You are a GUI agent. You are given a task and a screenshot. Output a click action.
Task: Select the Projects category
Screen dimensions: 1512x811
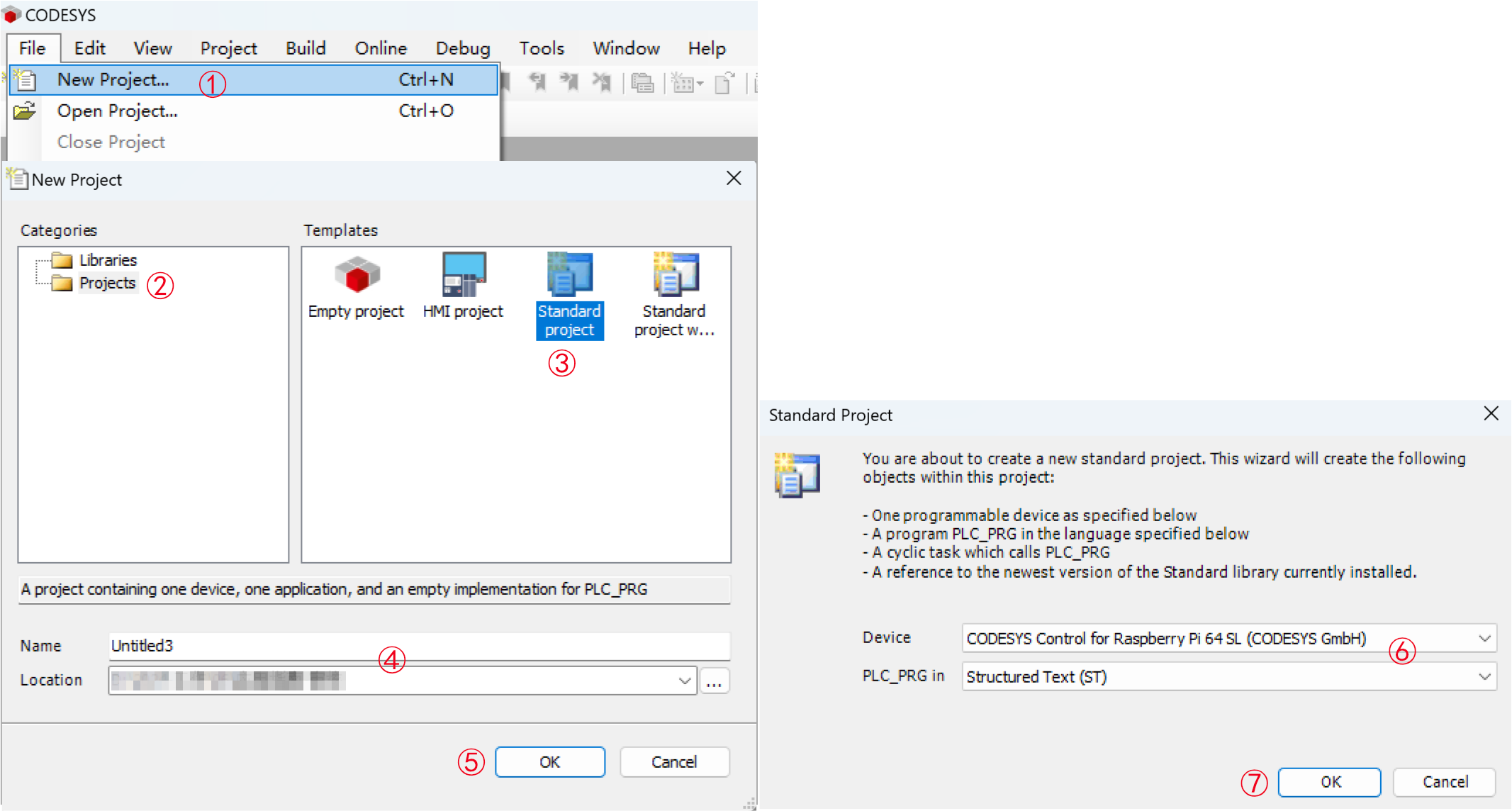tap(107, 284)
